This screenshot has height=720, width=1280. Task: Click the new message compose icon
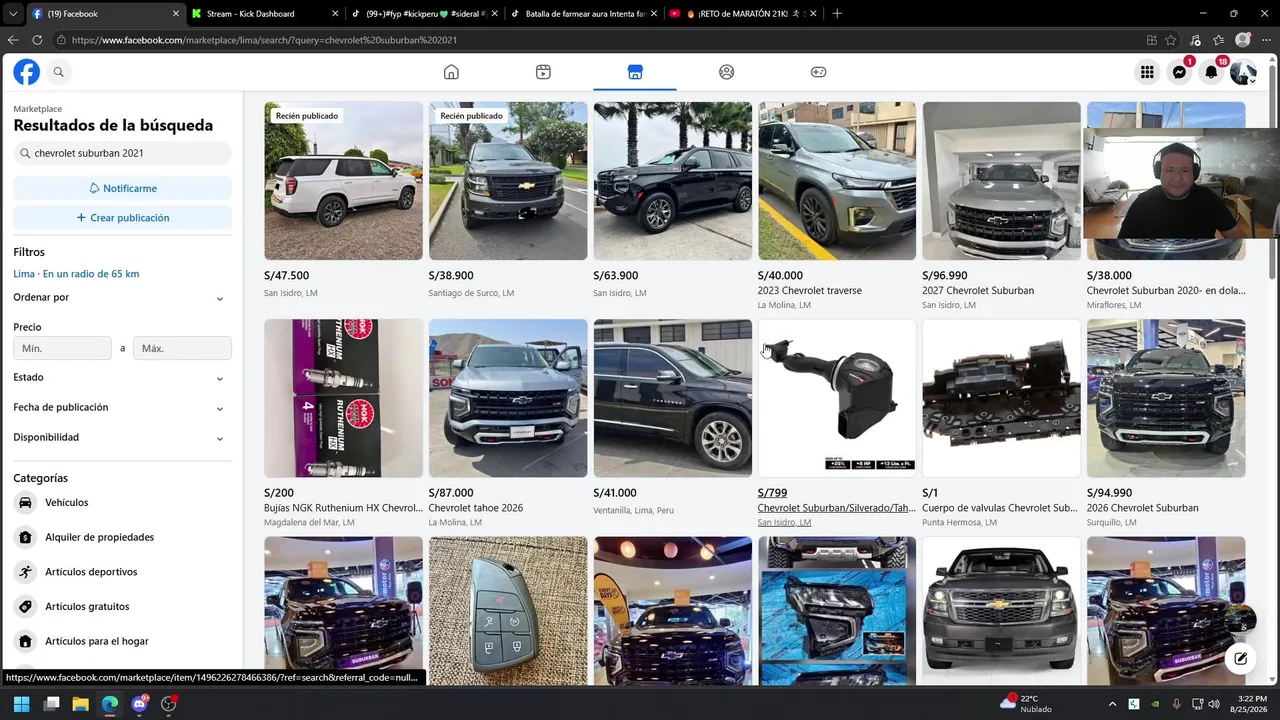(x=1240, y=658)
